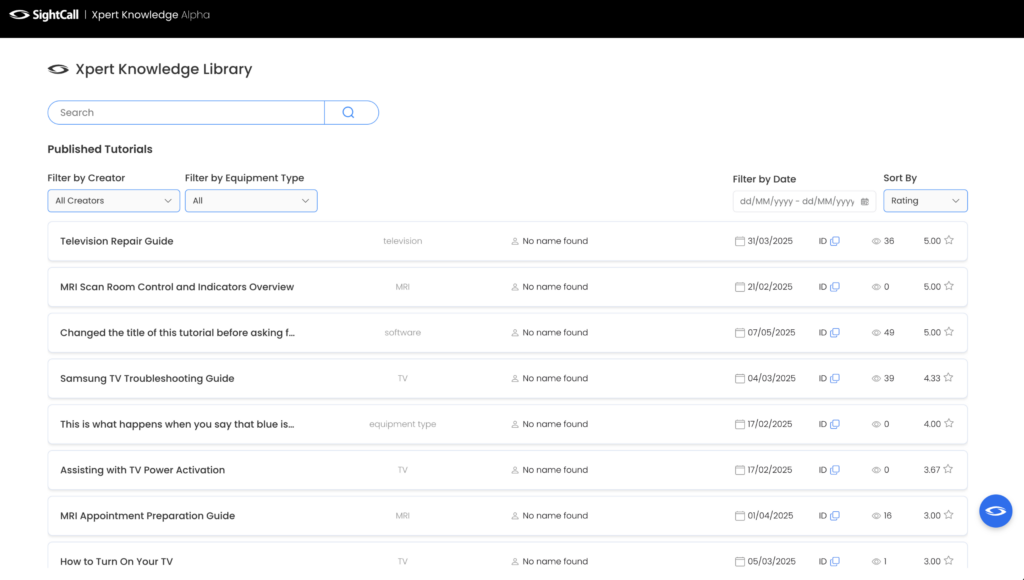The width and height of the screenshot is (1024, 580).
Task: Click the eye views icon showing 36
Action: point(876,241)
